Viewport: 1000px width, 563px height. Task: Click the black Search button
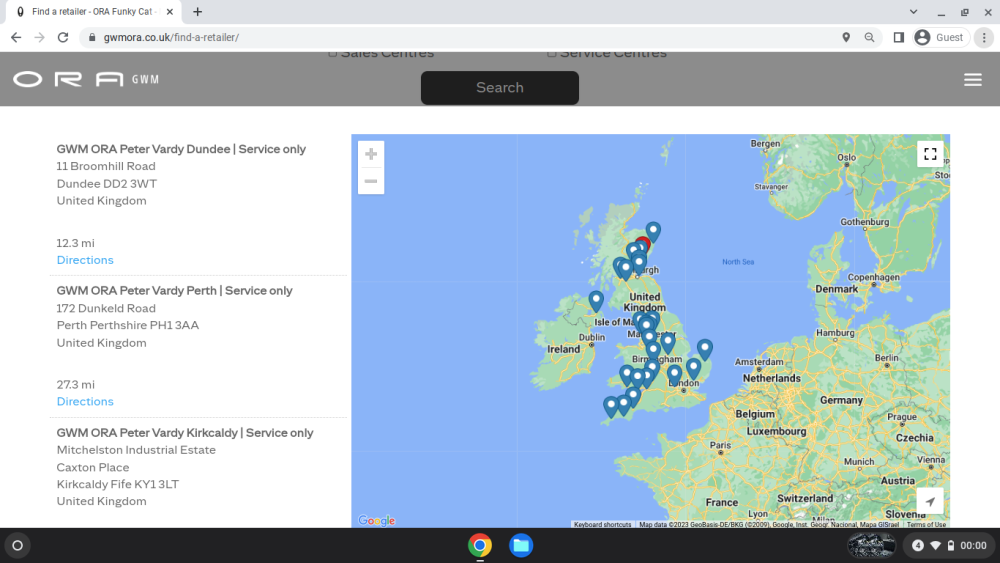pyautogui.click(x=499, y=87)
